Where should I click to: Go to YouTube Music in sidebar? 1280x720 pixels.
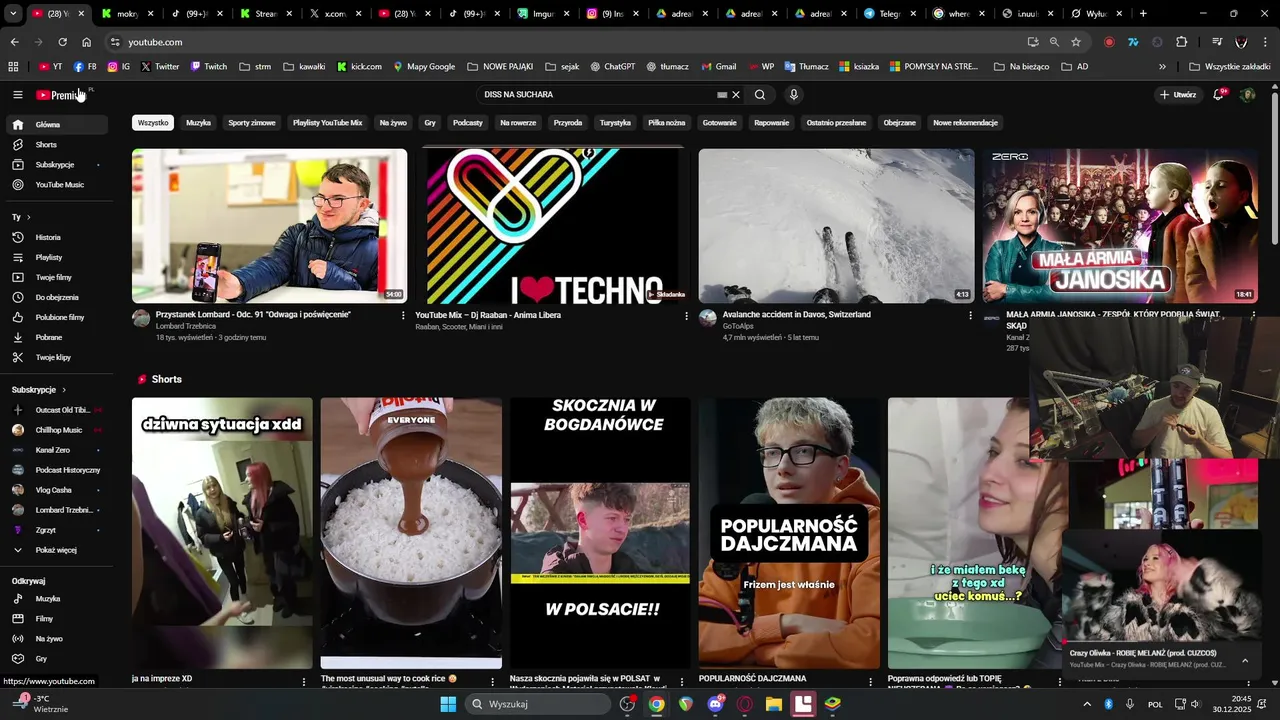tap(58, 185)
